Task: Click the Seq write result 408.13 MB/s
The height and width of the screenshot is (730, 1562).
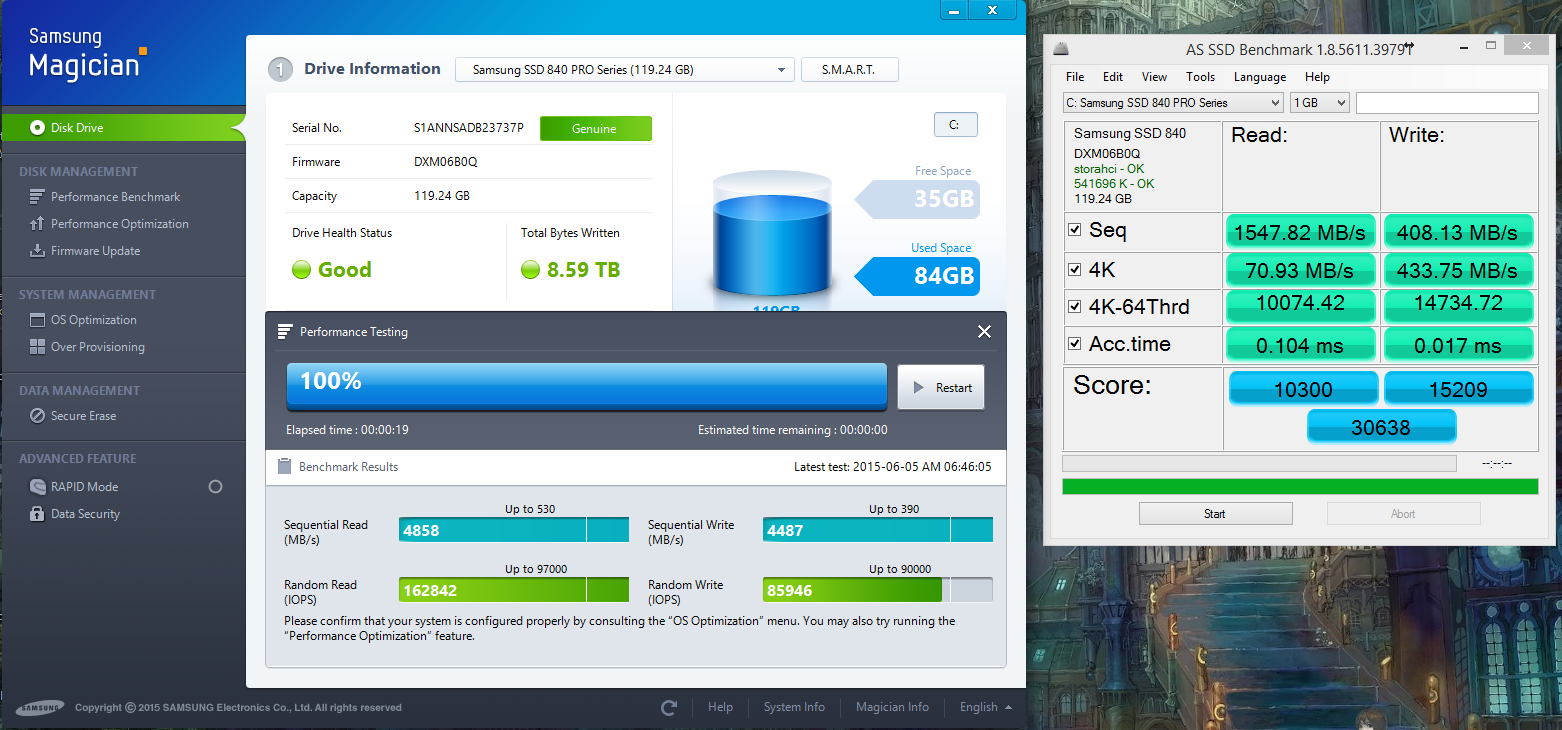Action: click(1458, 232)
